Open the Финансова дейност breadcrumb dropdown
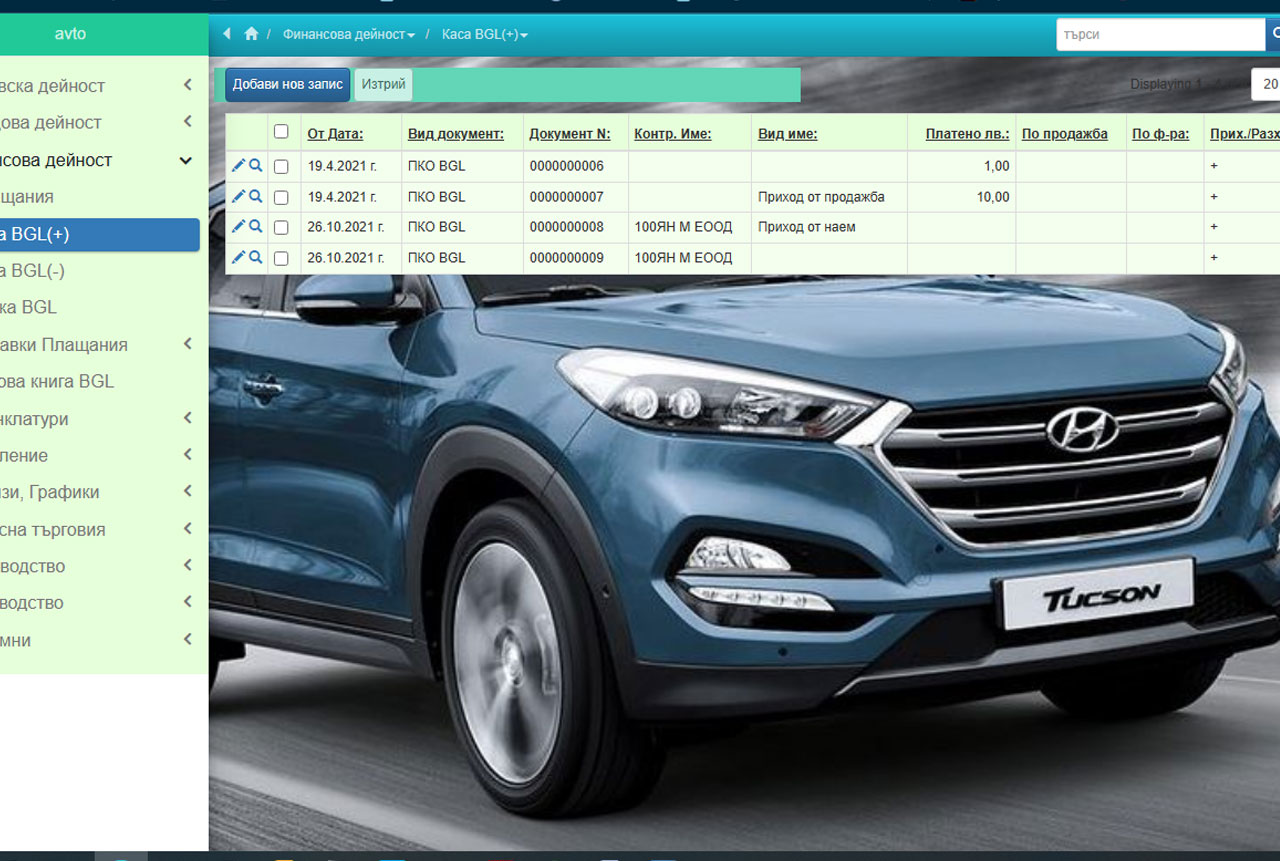 tap(349, 34)
